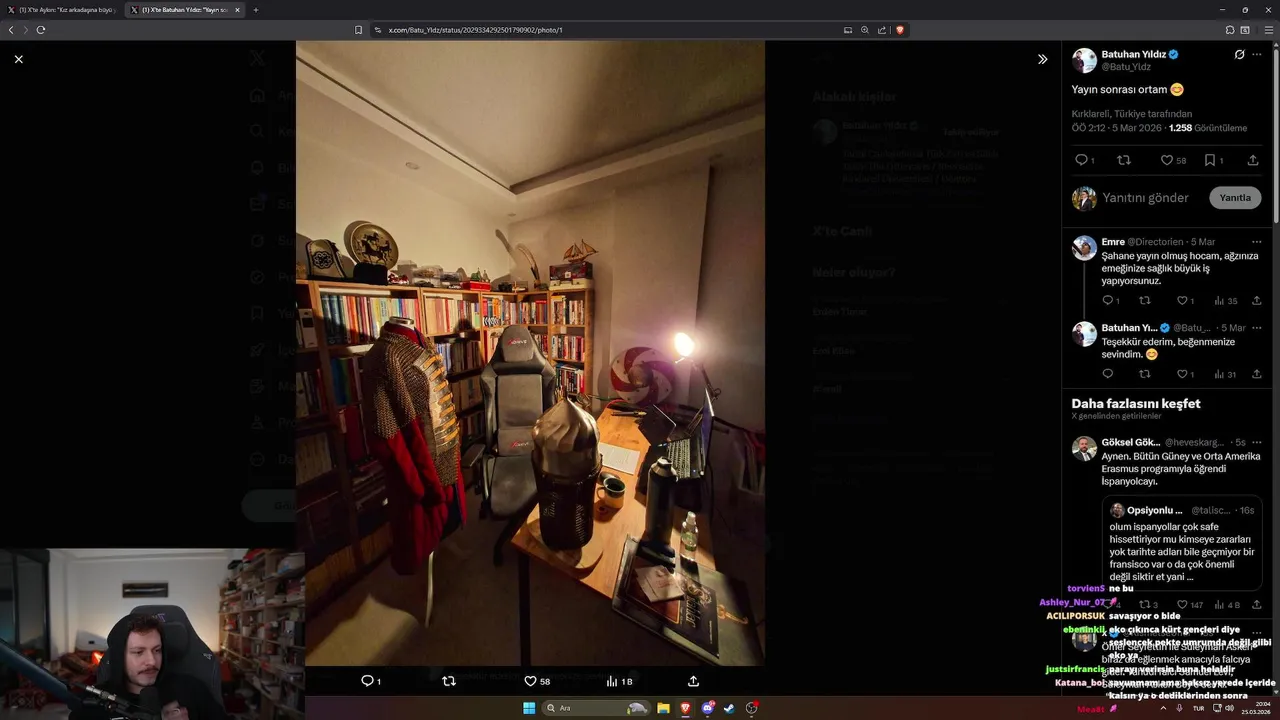Open the Windows Start menu
This screenshot has height=720, width=1280.
click(529, 708)
